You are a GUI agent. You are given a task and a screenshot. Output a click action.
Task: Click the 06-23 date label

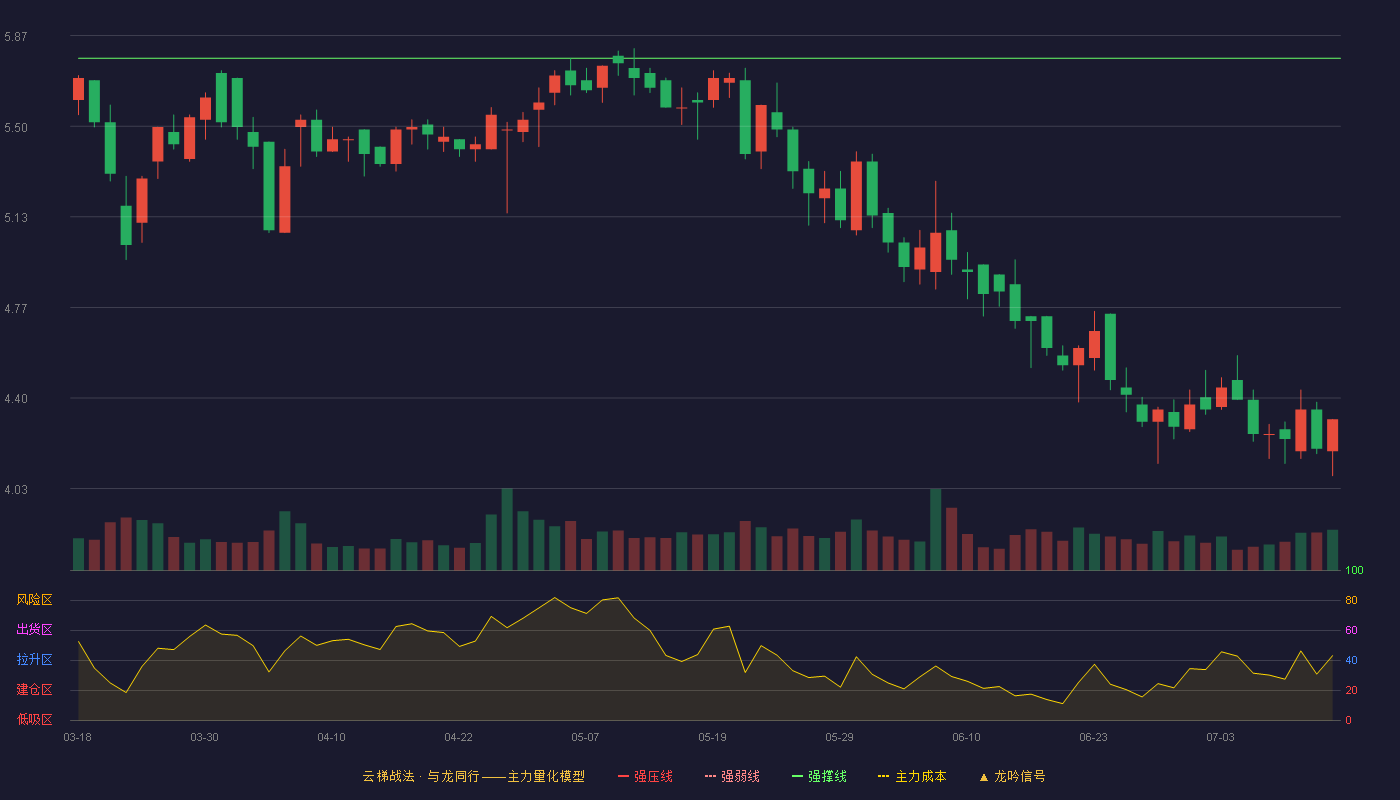tap(1093, 737)
